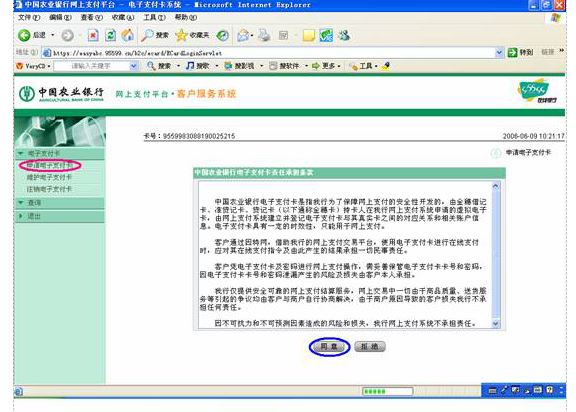Screen dimensions: 576x412
Task: Open the 工具 menu in menu bar
Action: pyautogui.click(x=154, y=17)
